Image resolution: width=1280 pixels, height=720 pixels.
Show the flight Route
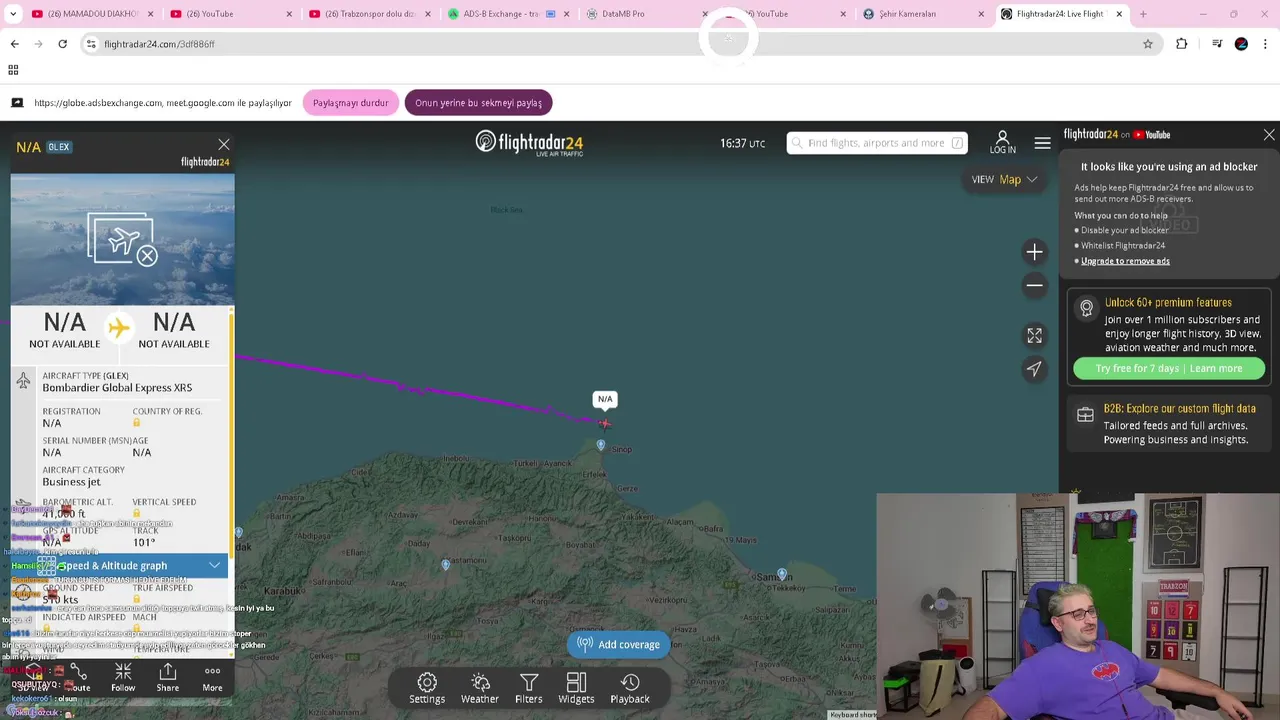click(78, 677)
